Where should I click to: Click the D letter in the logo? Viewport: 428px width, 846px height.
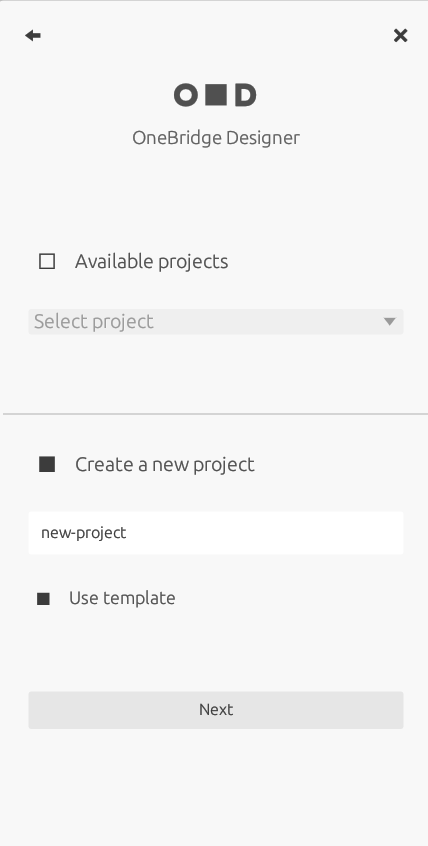tap(246, 95)
